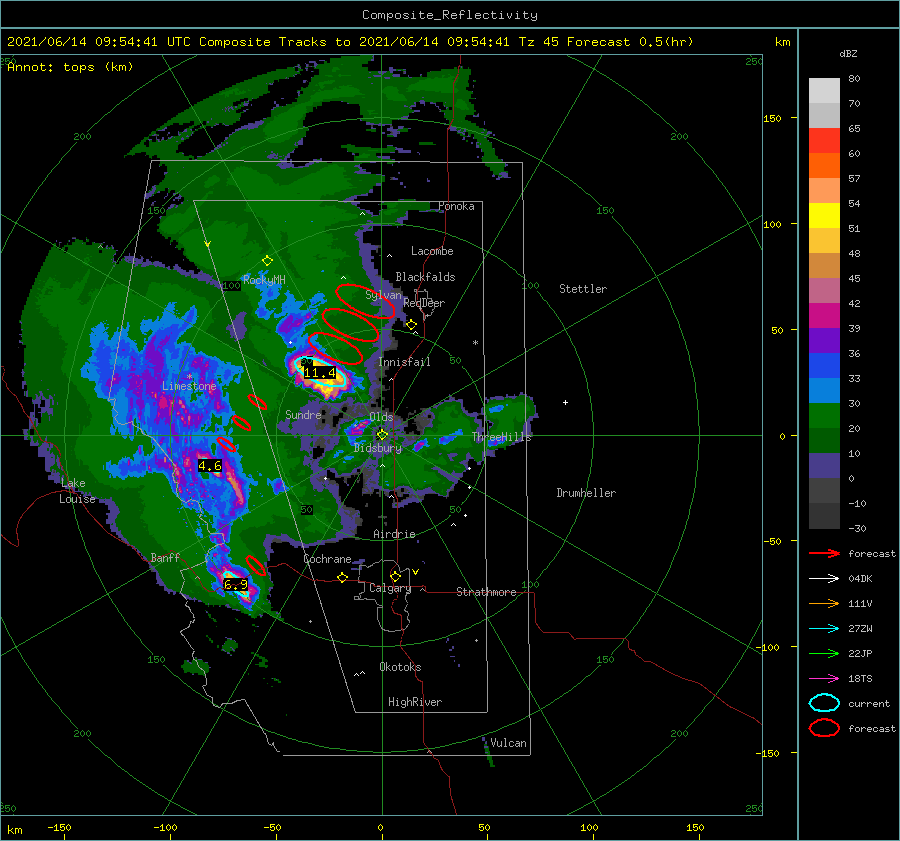Click the Vulcan town label
The image size is (900, 841).
(509, 743)
